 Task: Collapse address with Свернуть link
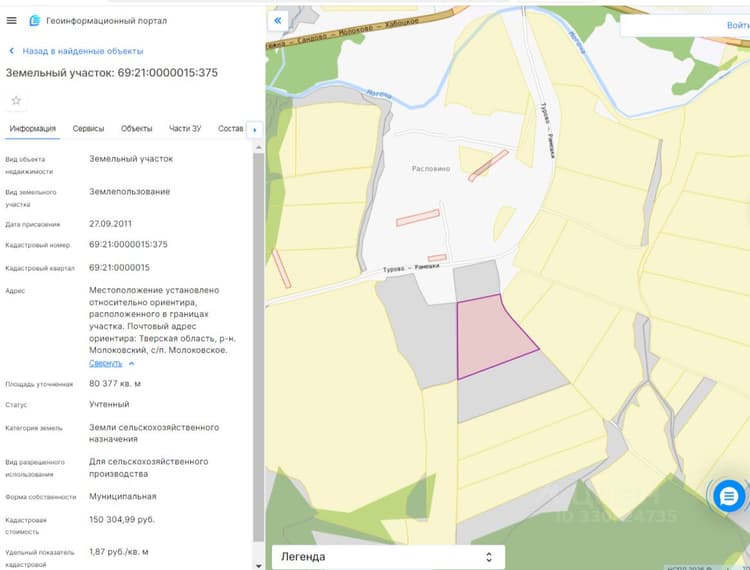106,363
